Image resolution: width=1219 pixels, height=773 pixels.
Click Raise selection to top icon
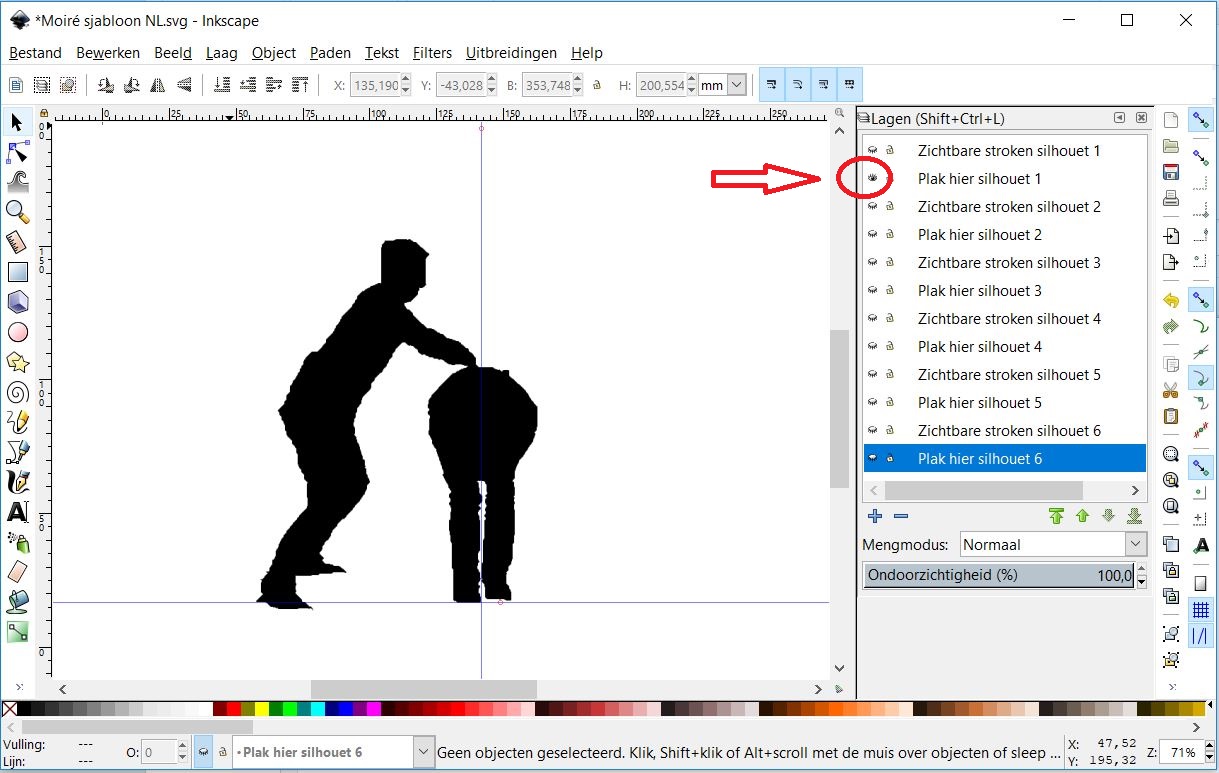(x=300, y=85)
